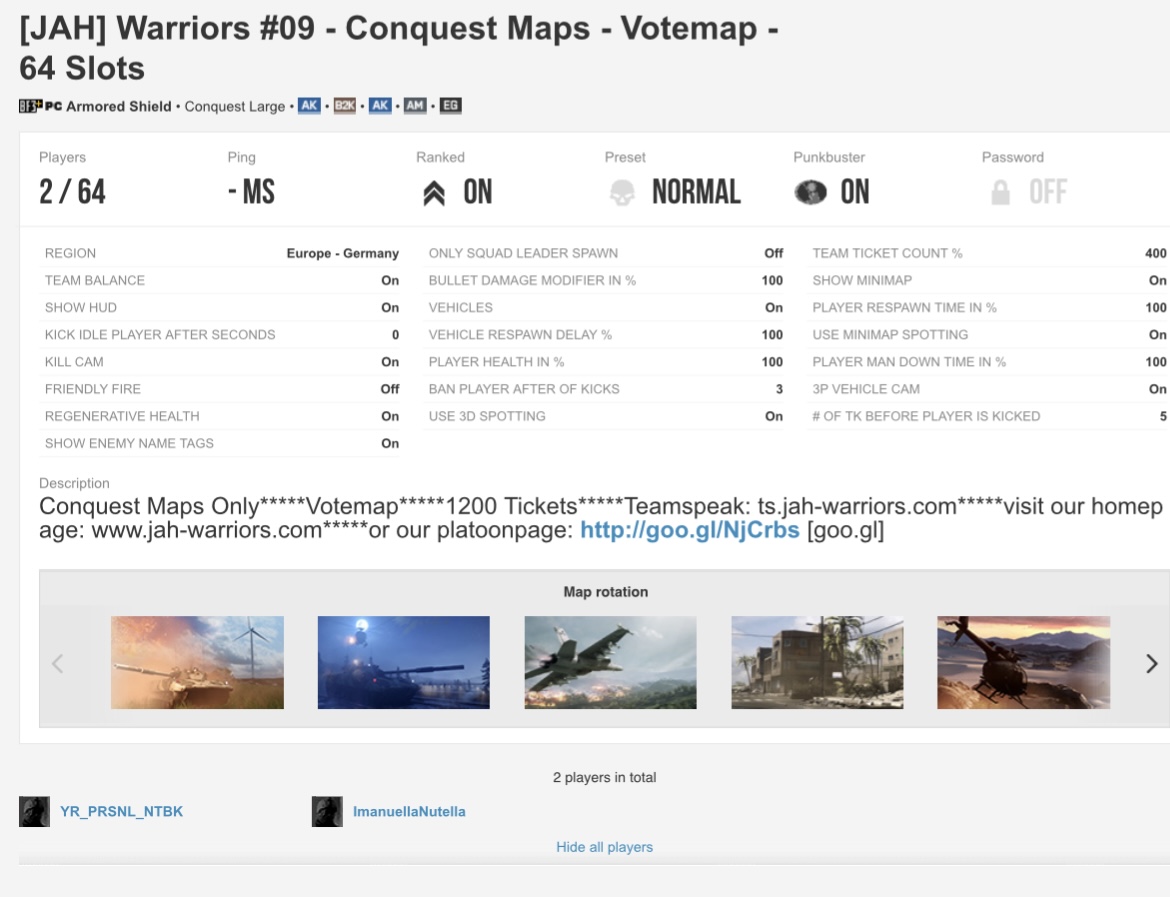Click the FRIENDLY FIRE setting row
Viewport: 1170px width, 897px height.
click(x=221, y=389)
